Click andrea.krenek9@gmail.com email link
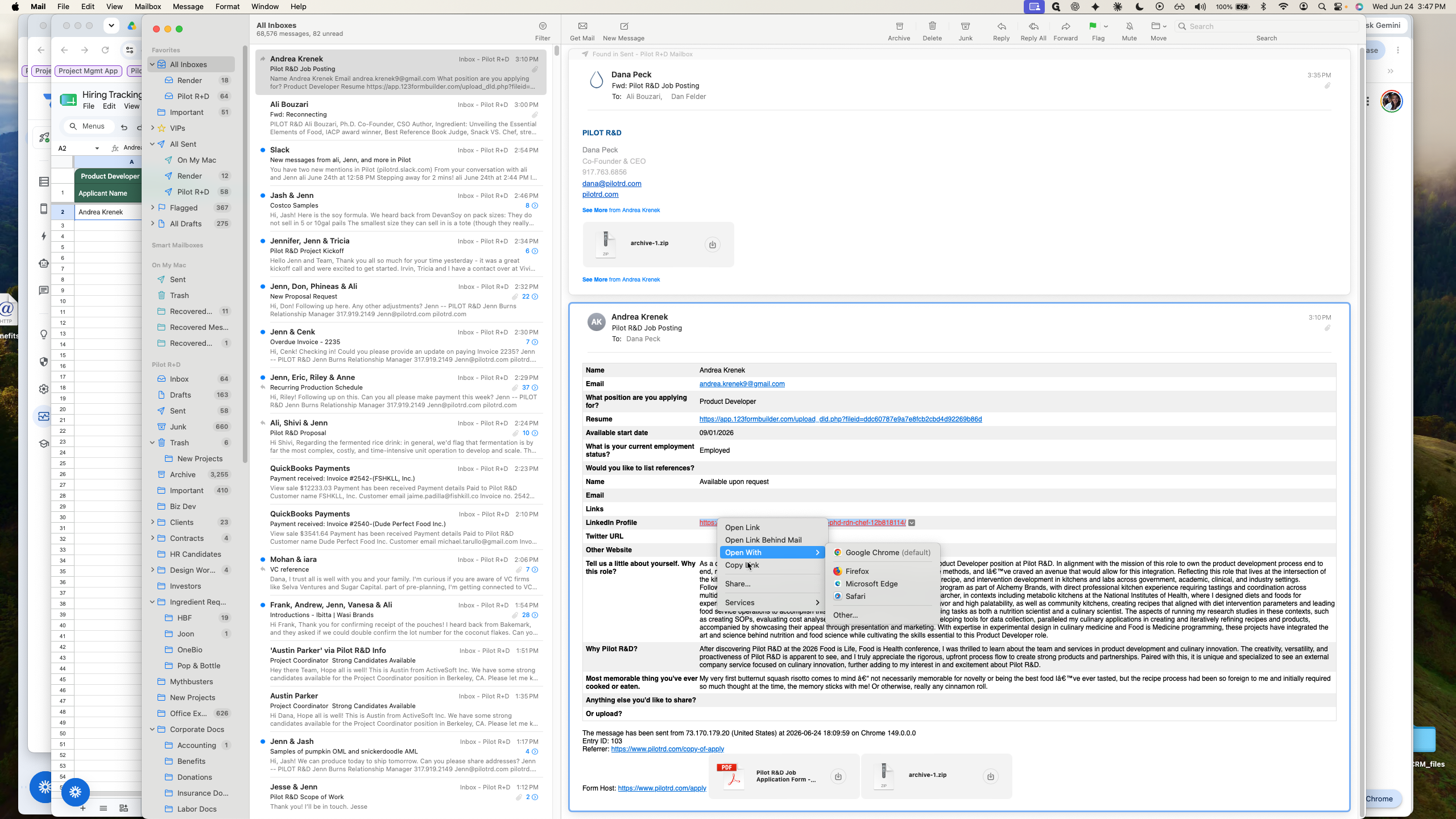The height and width of the screenshot is (819, 1456). pyautogui.click(x=742, y=384)
